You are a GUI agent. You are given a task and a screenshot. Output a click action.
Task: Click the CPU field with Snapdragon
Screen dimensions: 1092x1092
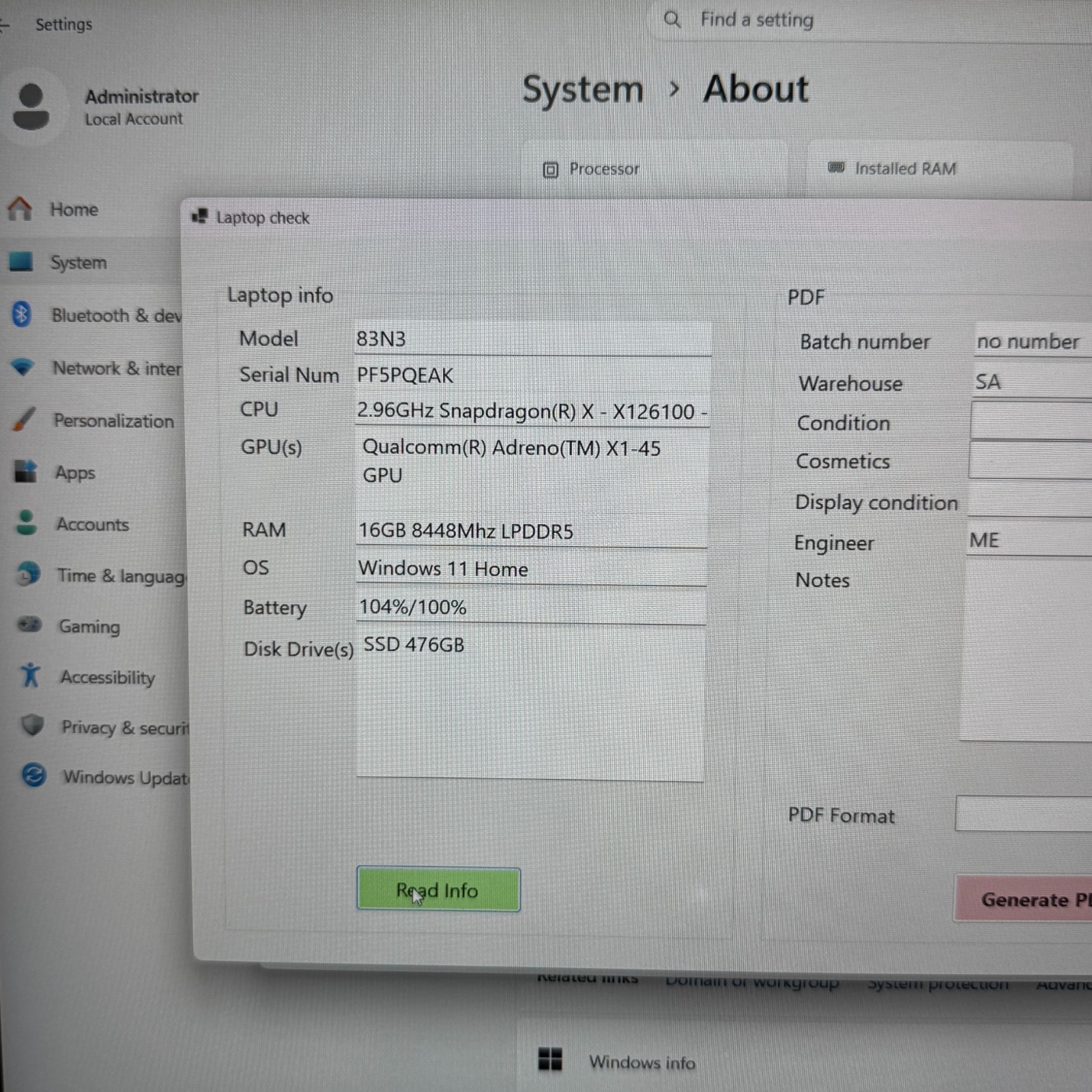(532, 411)
